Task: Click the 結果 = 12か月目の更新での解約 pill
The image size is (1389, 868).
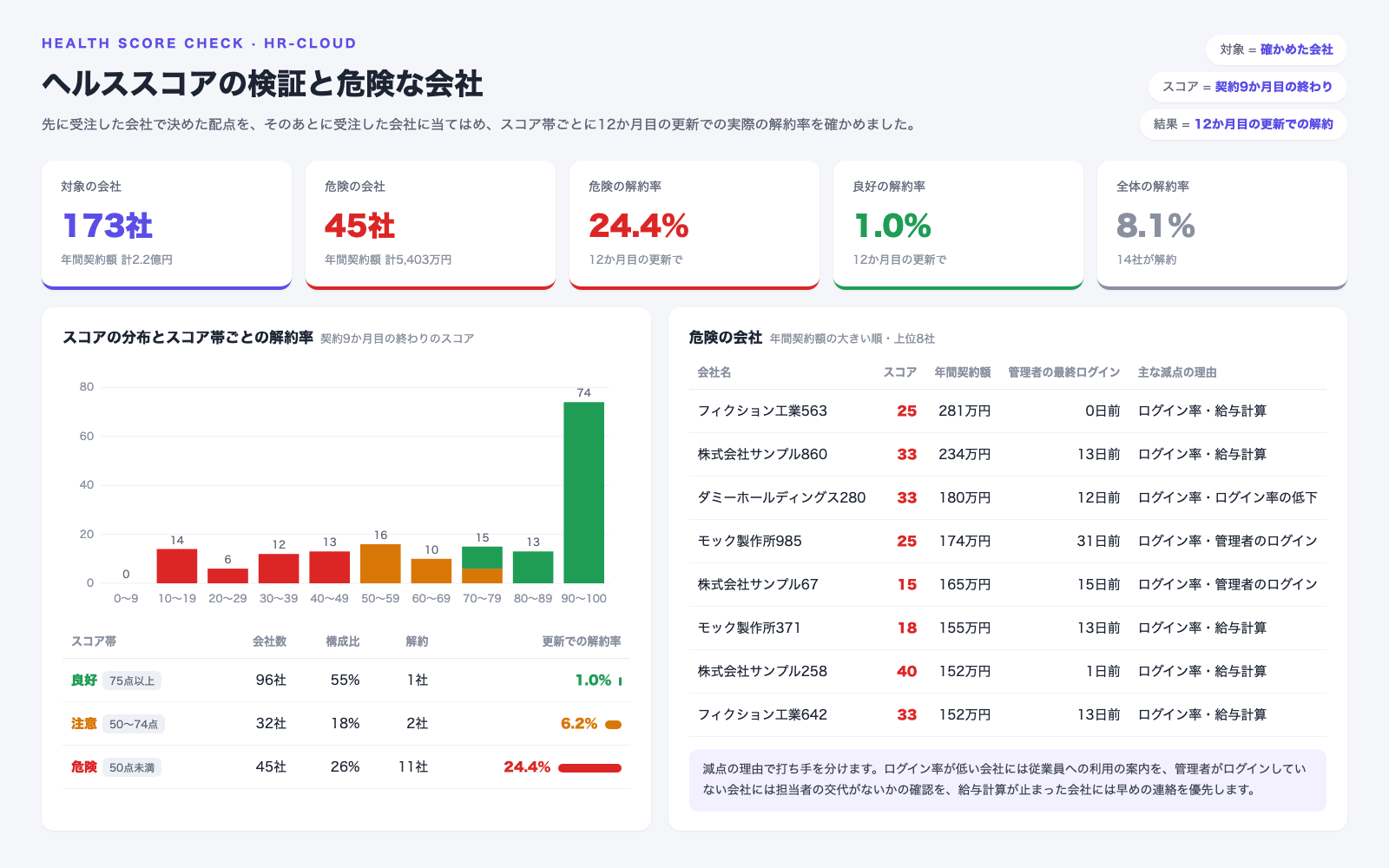Action: click(x=1243, y=124)
